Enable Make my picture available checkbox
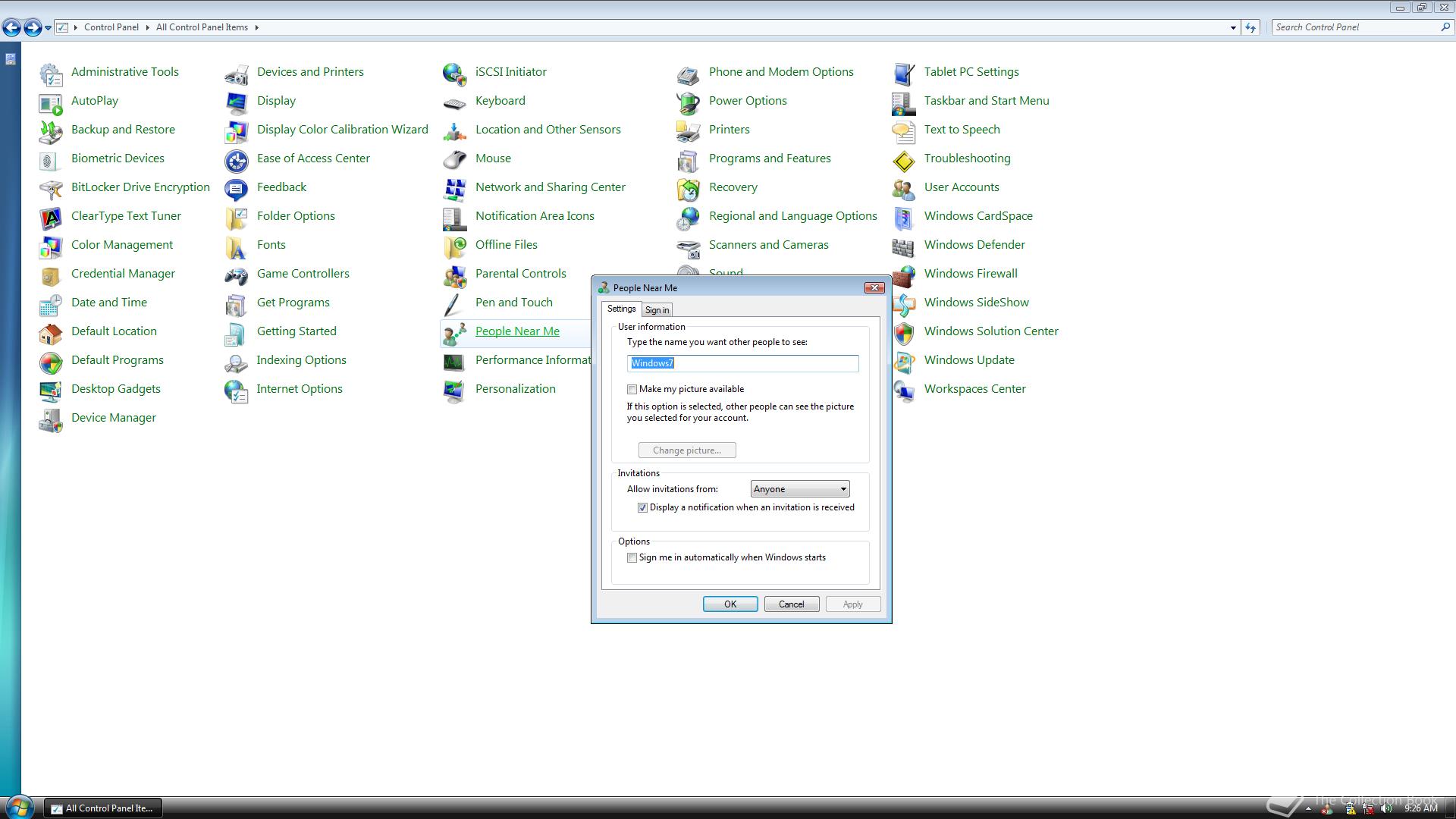This screenshot has height=819, width=1456. tap(632, 389)
